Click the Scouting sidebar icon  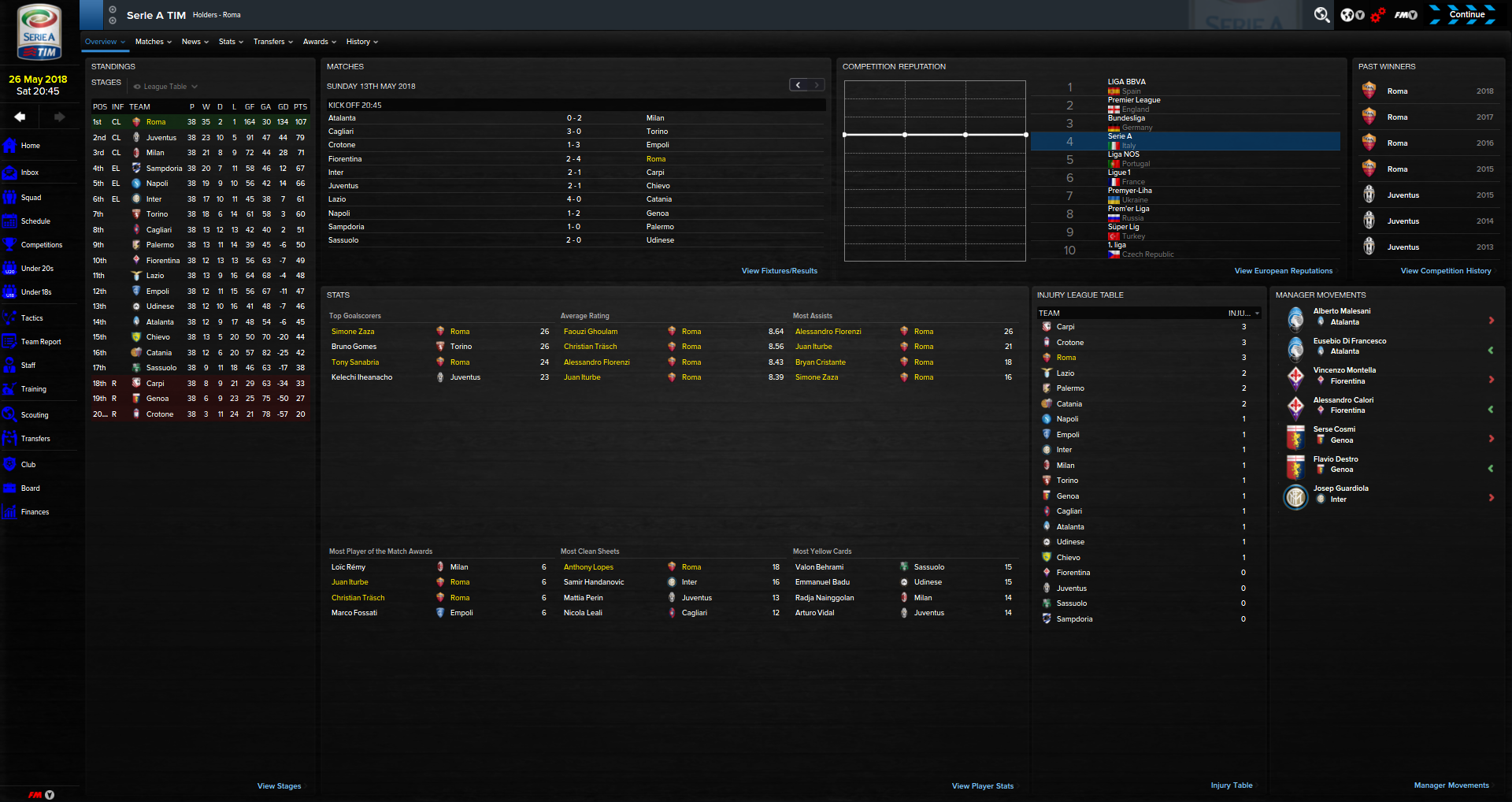click(9, 414)
